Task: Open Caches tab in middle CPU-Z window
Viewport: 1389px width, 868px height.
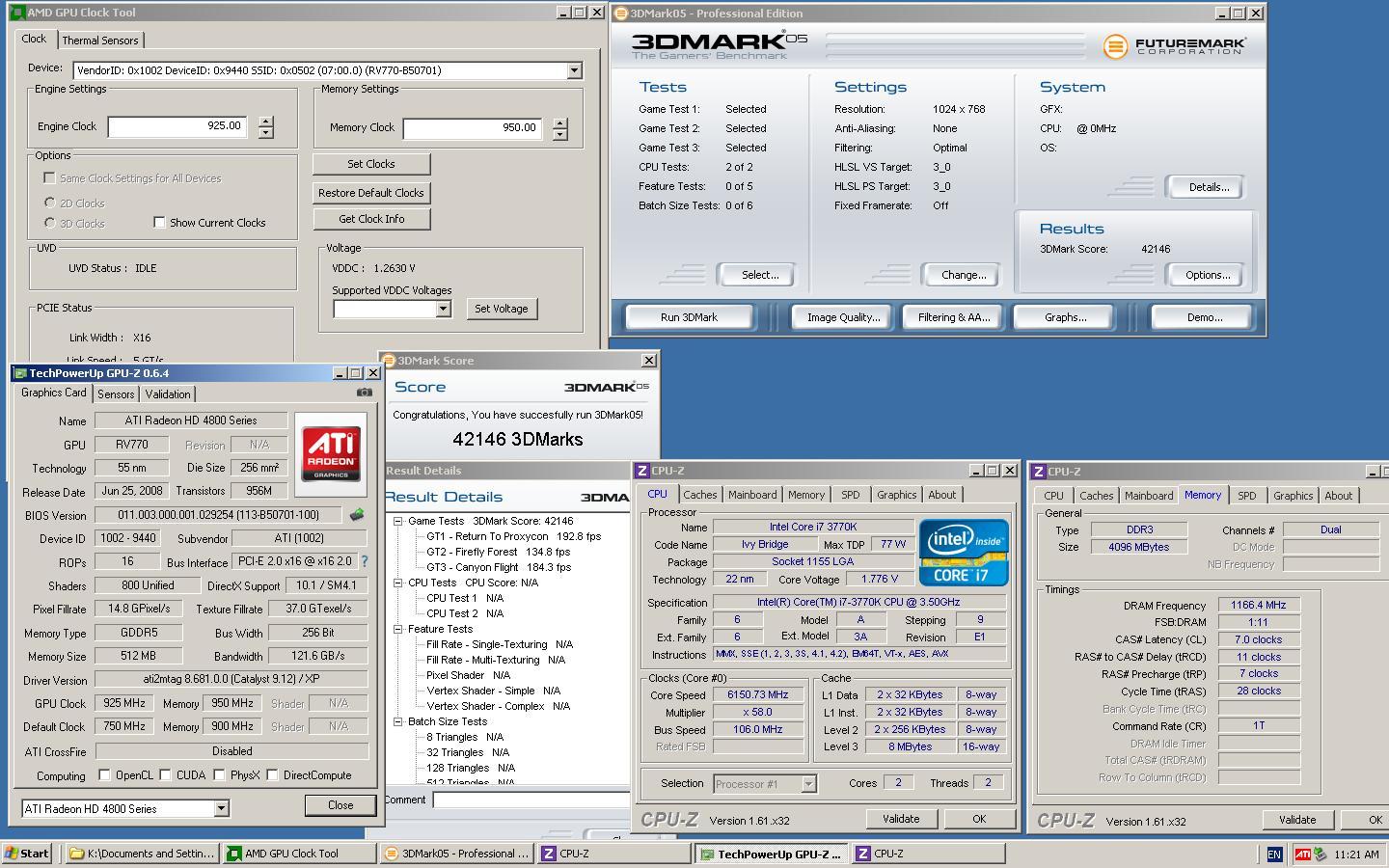Action: [700, 495]
